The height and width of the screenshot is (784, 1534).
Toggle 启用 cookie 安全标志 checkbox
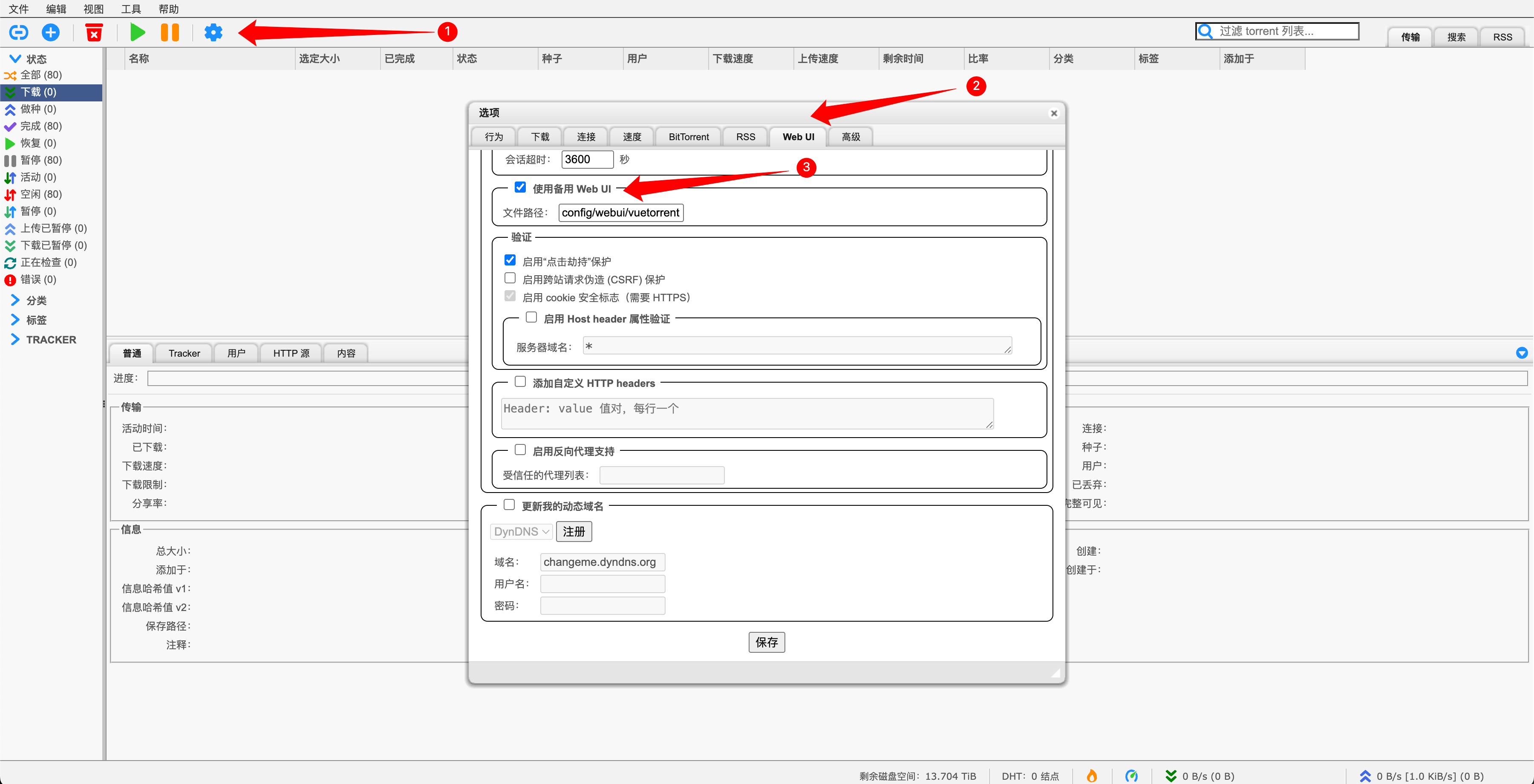pyautogui.click(x=510, y=296)
